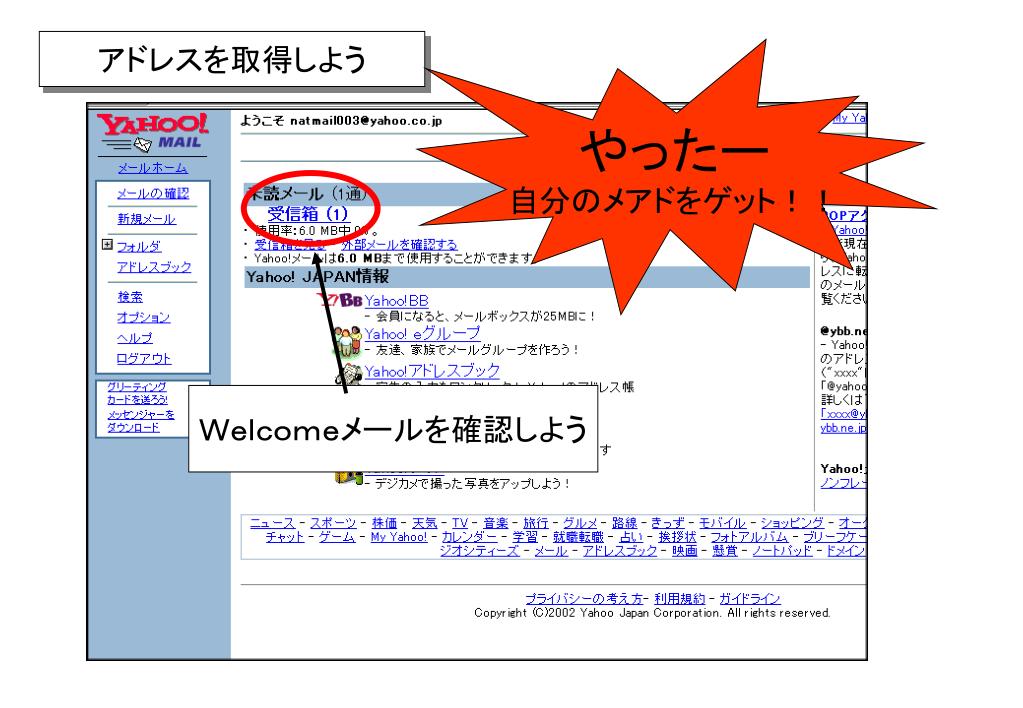Open 懸賞 in the footer directory
The height and width of the screenshot is (708, 1023).
tap(725, 550)
